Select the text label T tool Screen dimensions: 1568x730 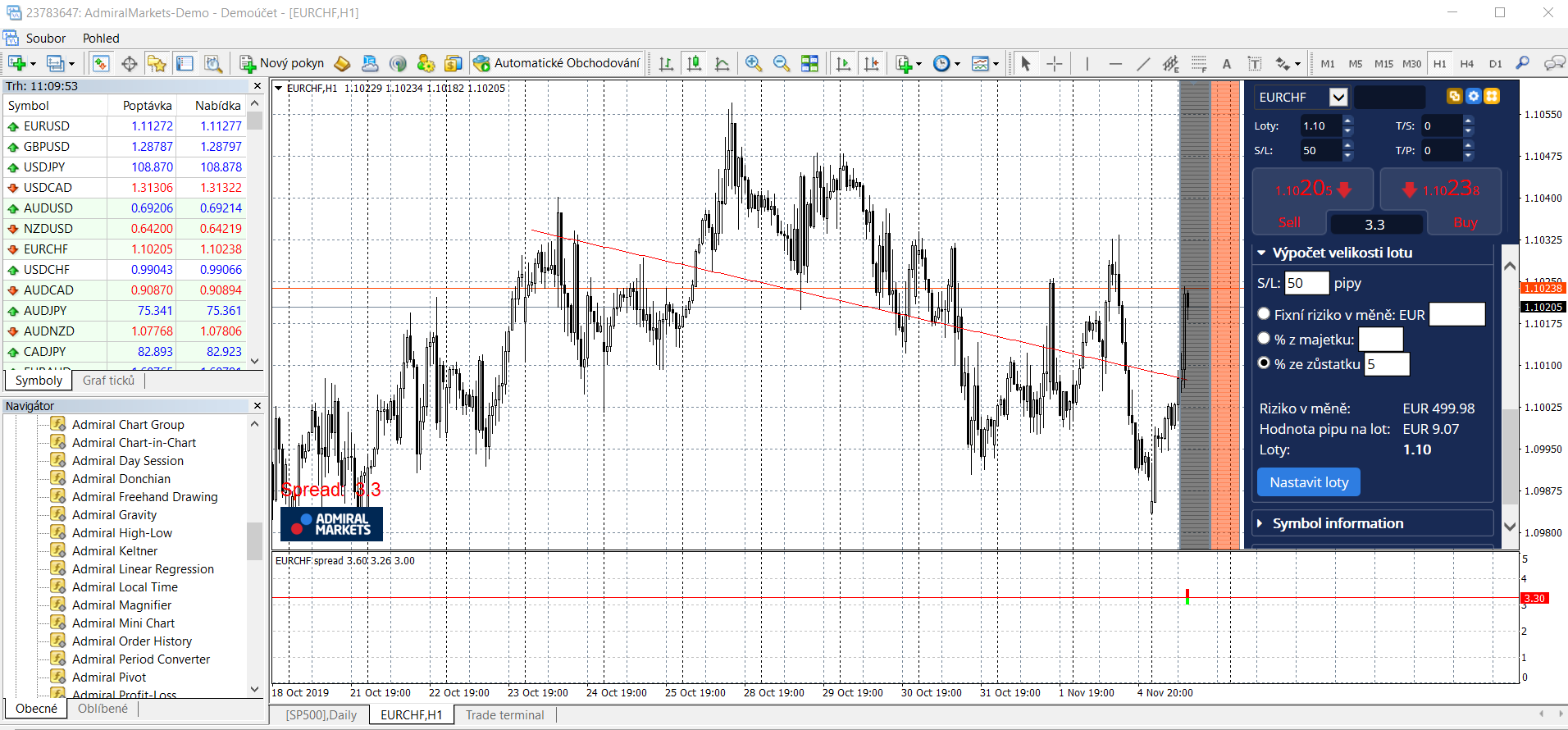[x=1255, y=63]
